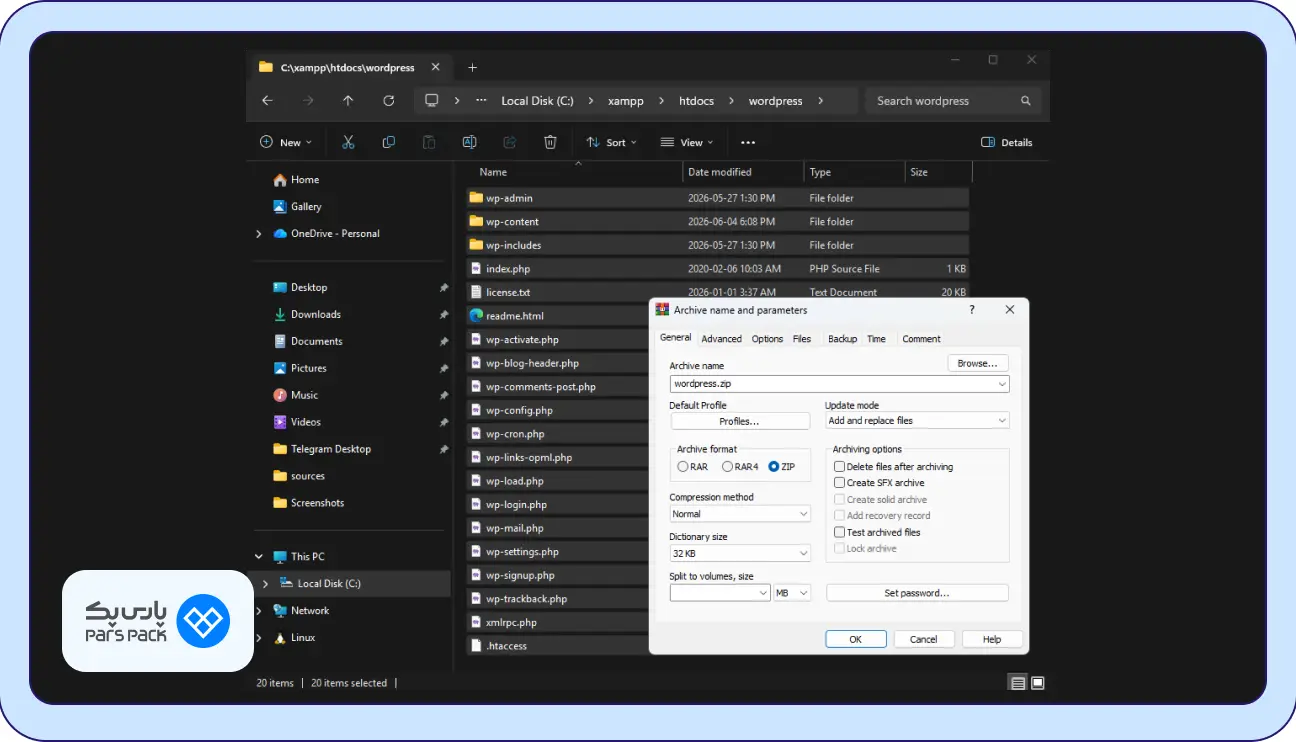Copy selected files using the toolbar Copy icon

[x=389, y=142]
